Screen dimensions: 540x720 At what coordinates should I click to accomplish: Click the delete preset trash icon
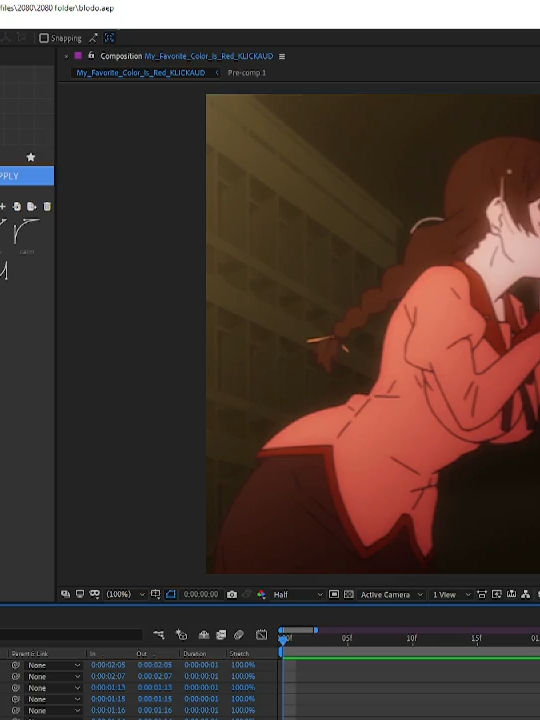click(x=47, y=207)
